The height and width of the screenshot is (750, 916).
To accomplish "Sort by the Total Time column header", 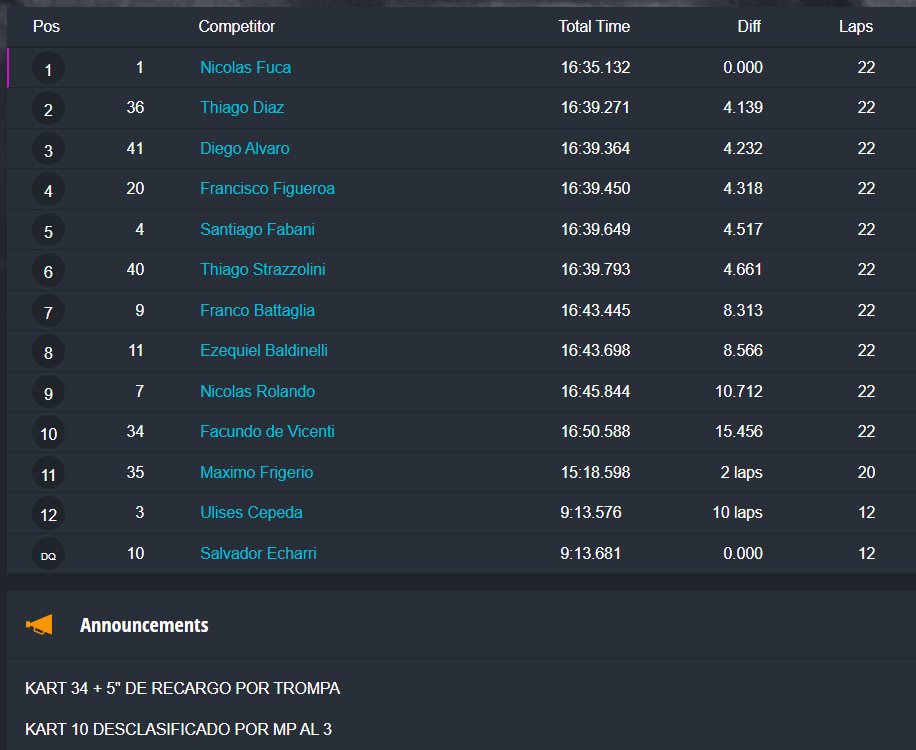I will [594, 27].
